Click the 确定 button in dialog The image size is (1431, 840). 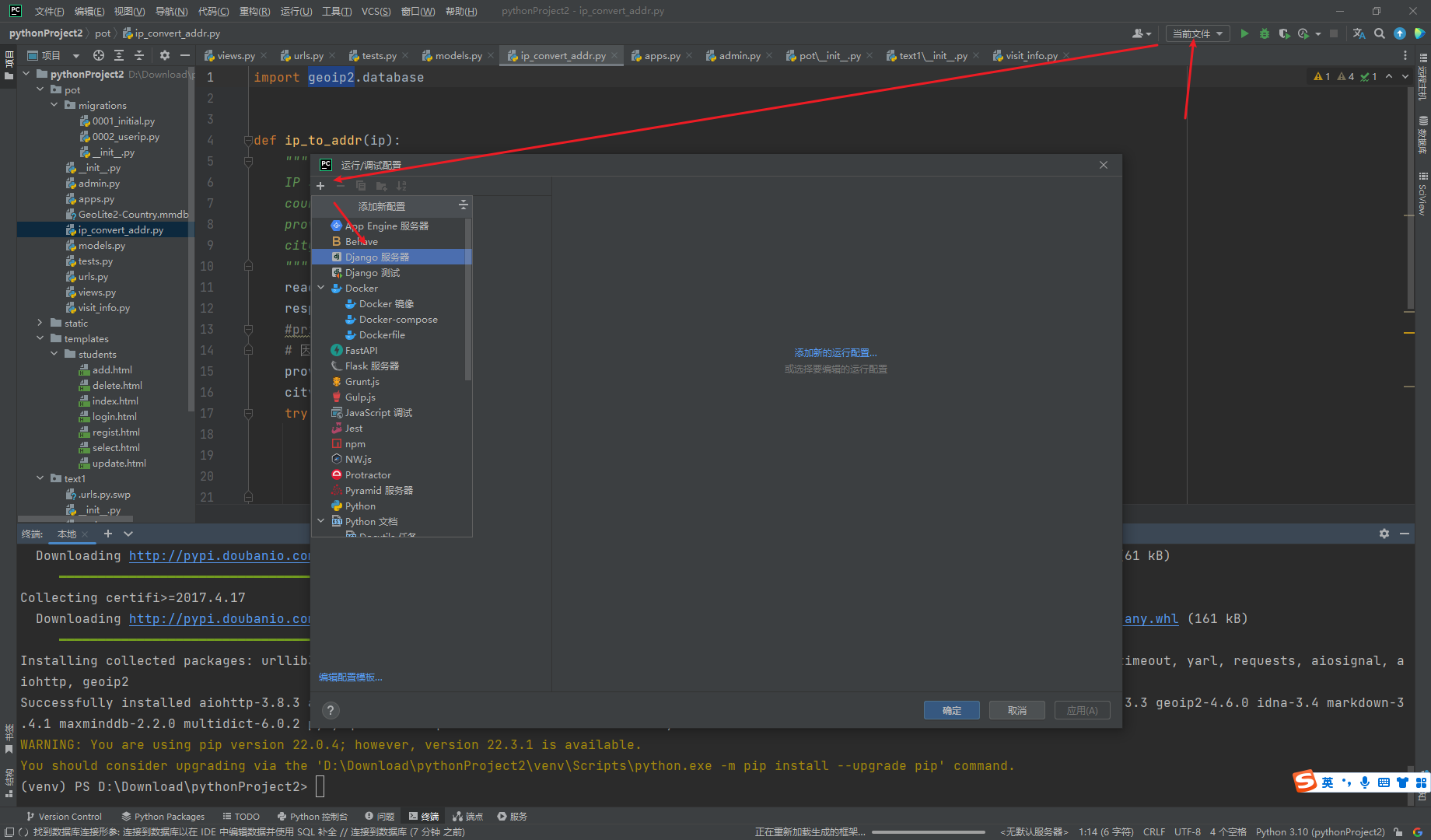pos(952,710)
